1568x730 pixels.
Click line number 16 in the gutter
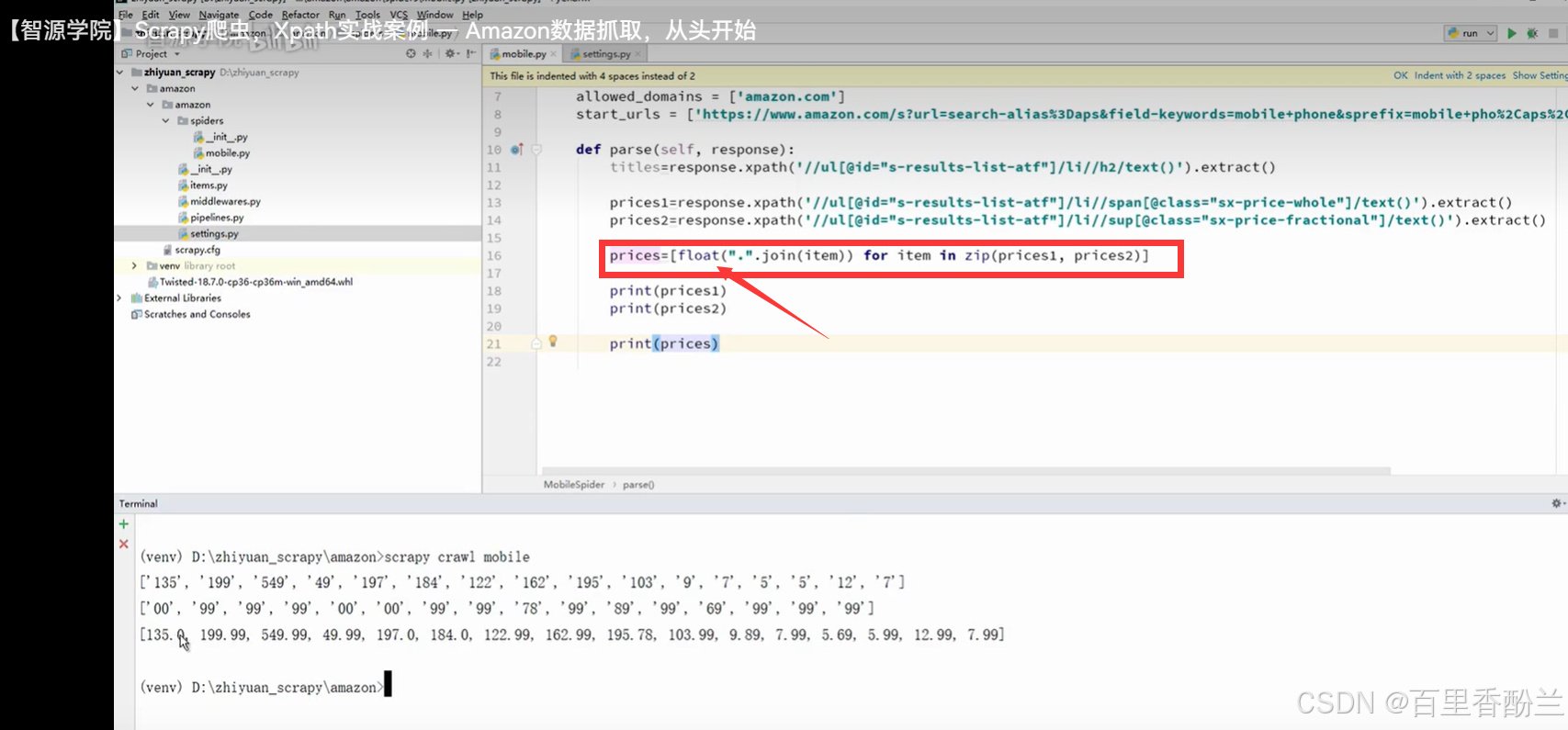(x=494, y=255)
